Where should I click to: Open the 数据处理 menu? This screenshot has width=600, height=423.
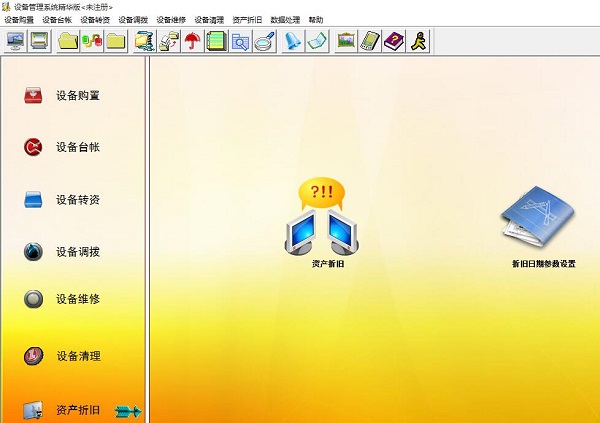coord(285,20)
